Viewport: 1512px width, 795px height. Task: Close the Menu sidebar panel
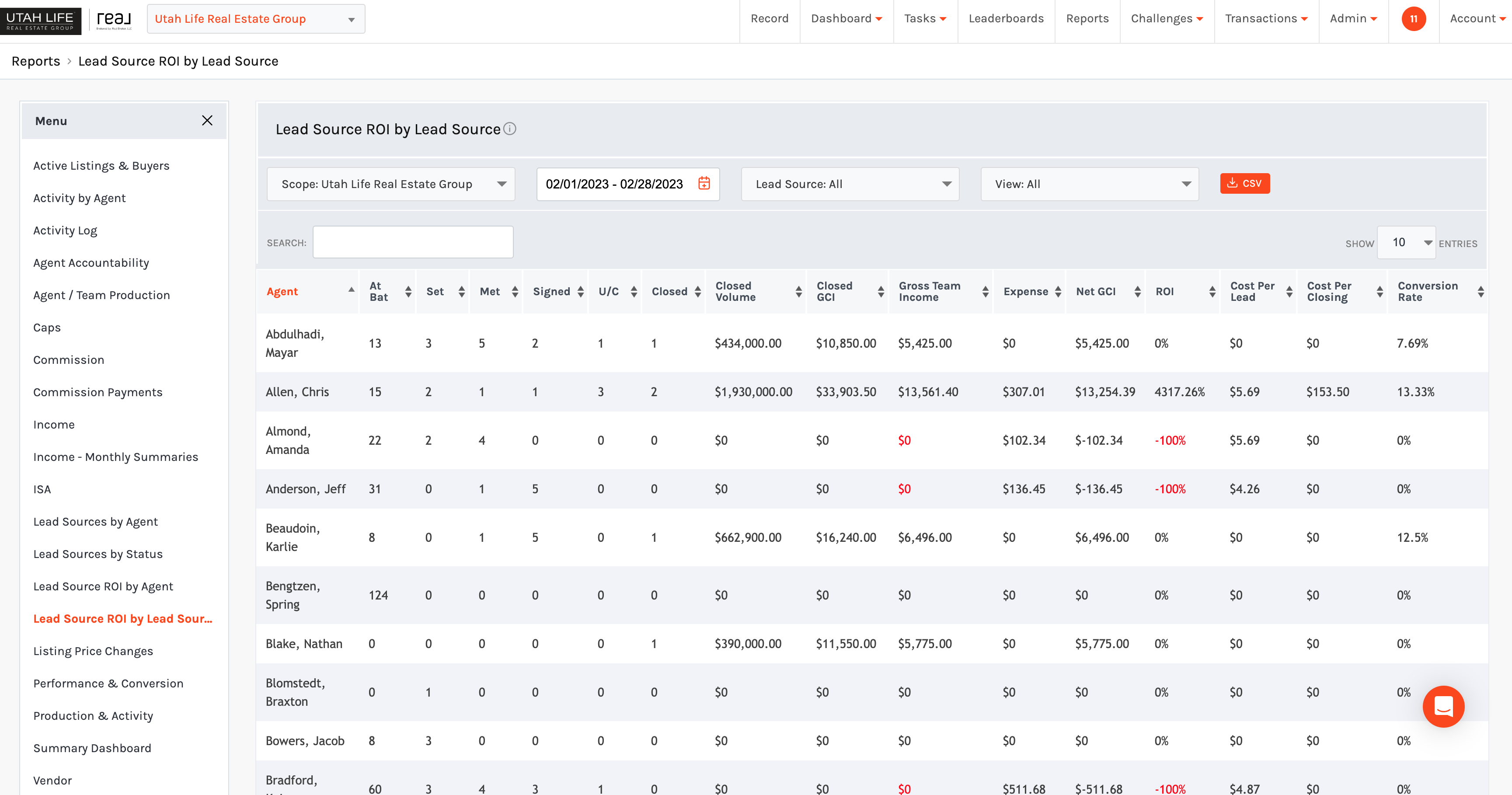[207, 120]
